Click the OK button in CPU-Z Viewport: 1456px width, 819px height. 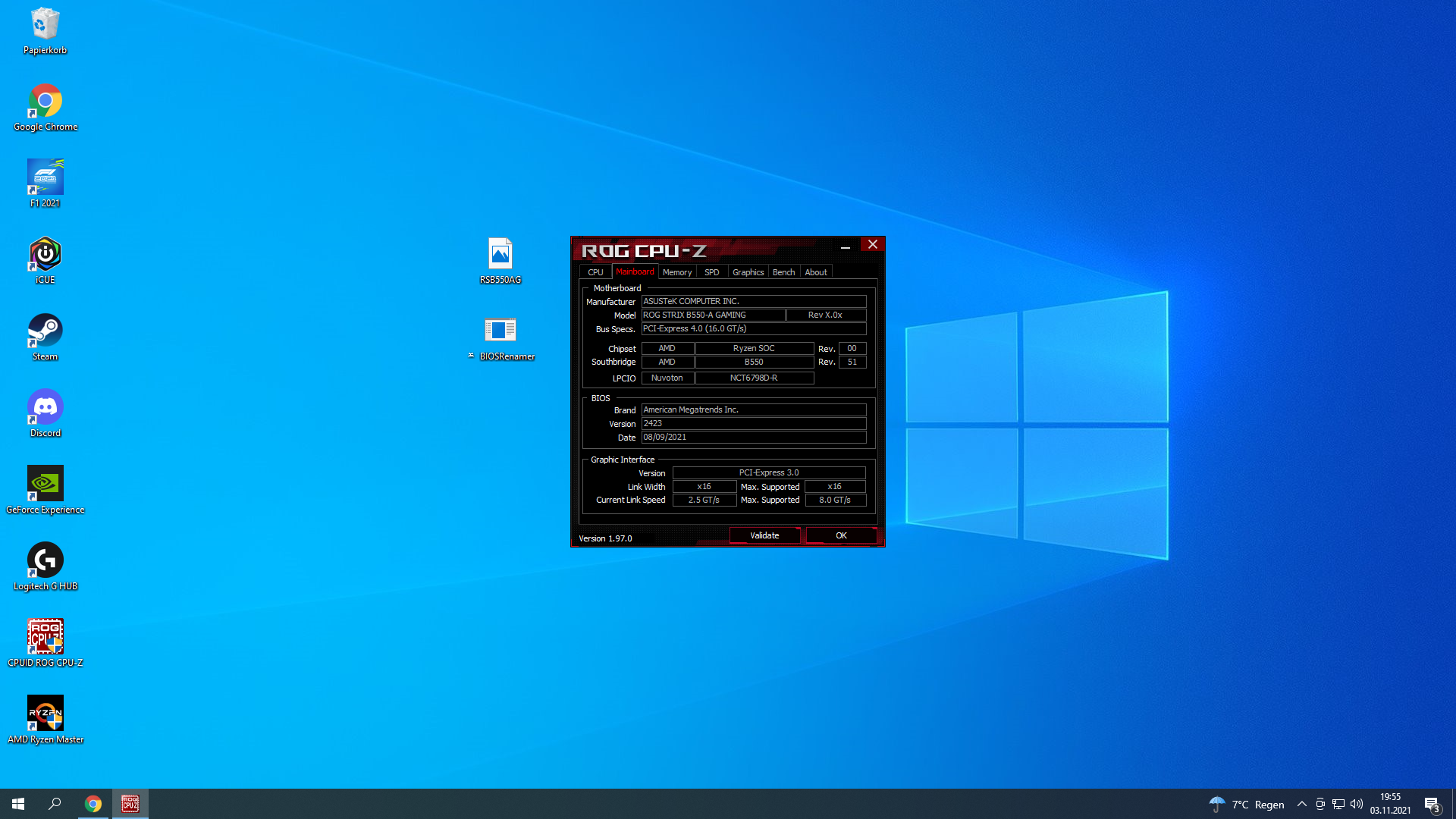click(x=841, y=535)
